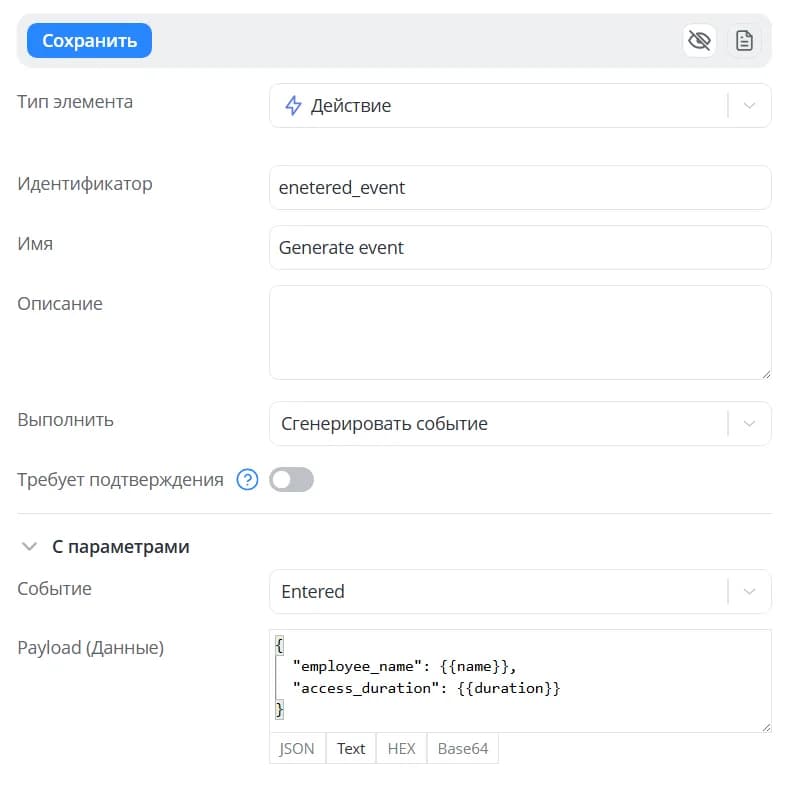Click the Идентификатор input field

[x=520, y=187]
